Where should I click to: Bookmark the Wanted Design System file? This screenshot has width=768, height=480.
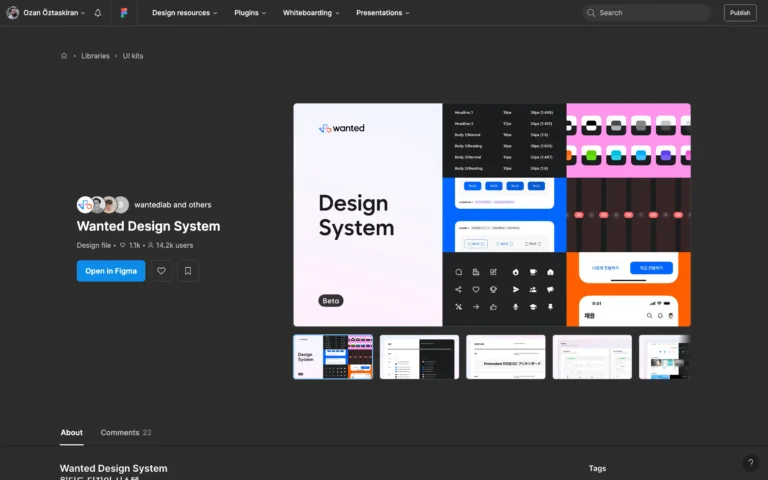click(x=188, y=271)
